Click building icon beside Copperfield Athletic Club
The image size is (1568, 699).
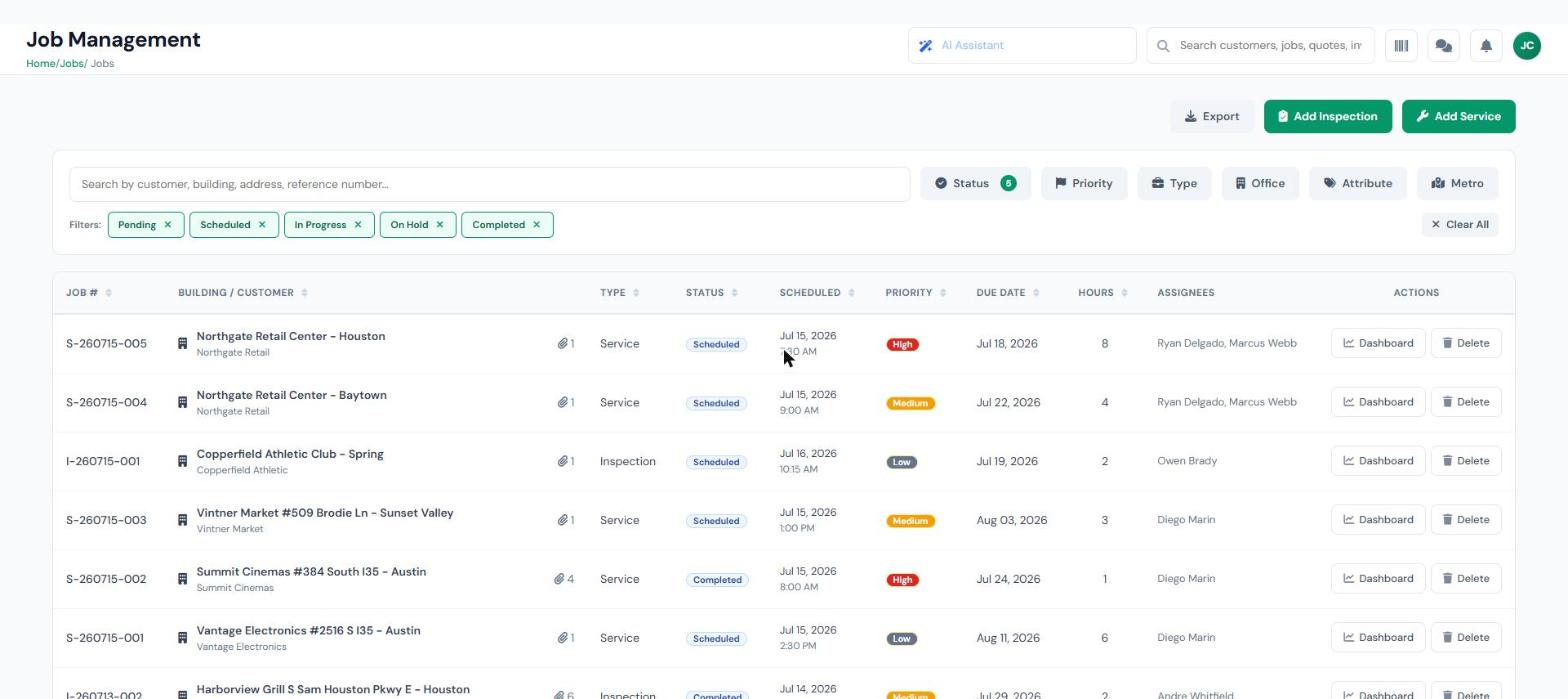point(183,462)
